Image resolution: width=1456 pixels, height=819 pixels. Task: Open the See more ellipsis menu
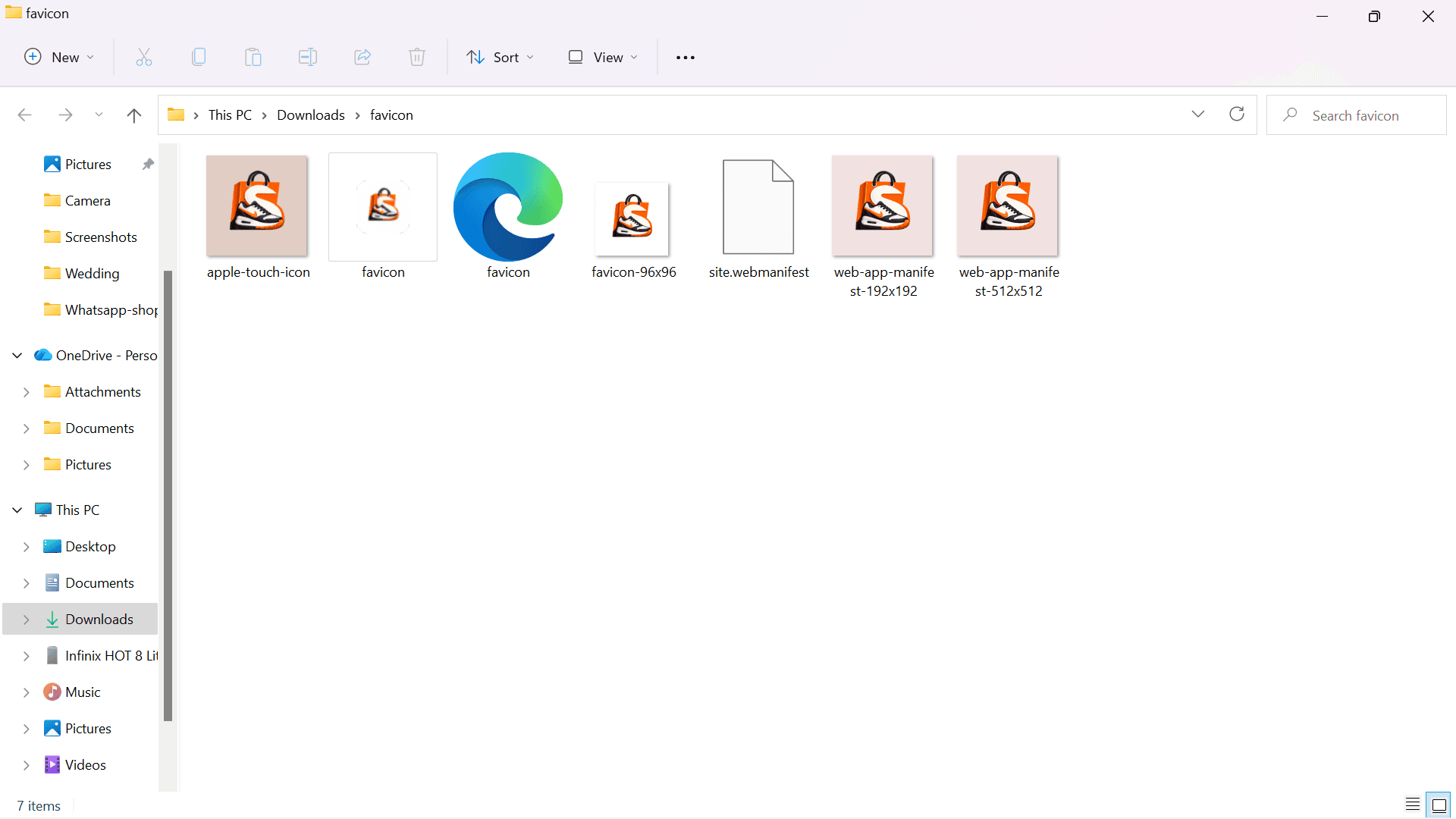(686, 58)
